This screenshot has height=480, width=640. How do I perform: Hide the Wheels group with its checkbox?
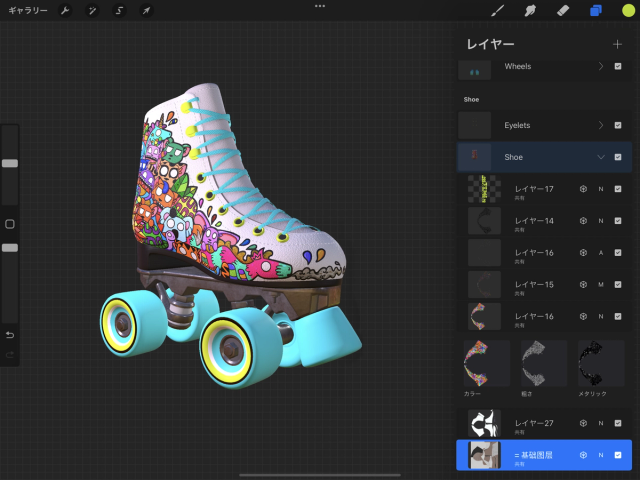617,66
